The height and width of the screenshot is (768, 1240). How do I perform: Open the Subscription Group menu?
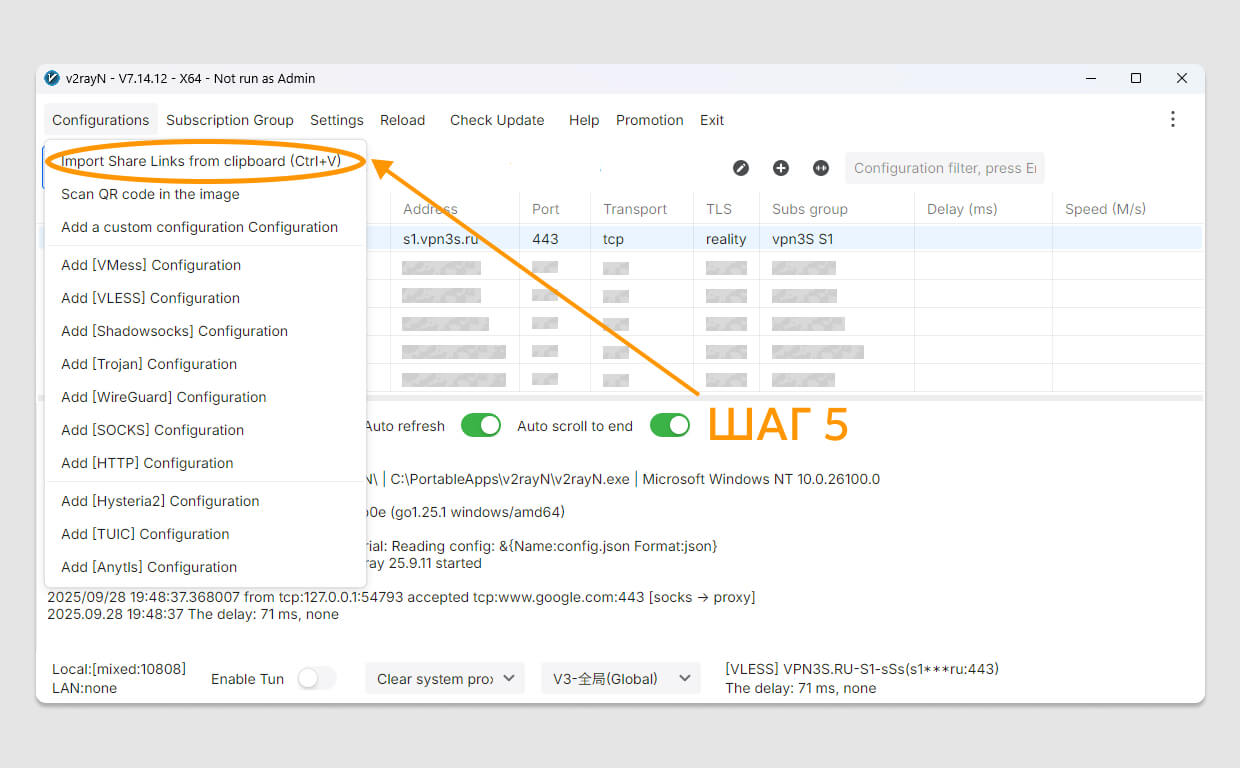click(x=229, y=120)
